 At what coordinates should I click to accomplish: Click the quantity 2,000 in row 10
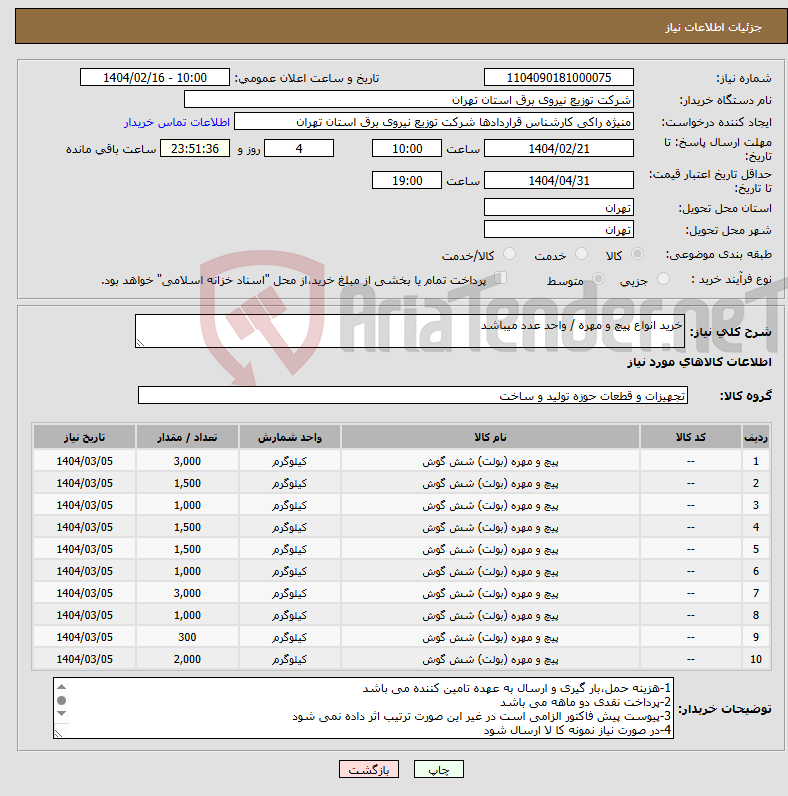click(x=187, y=659)
